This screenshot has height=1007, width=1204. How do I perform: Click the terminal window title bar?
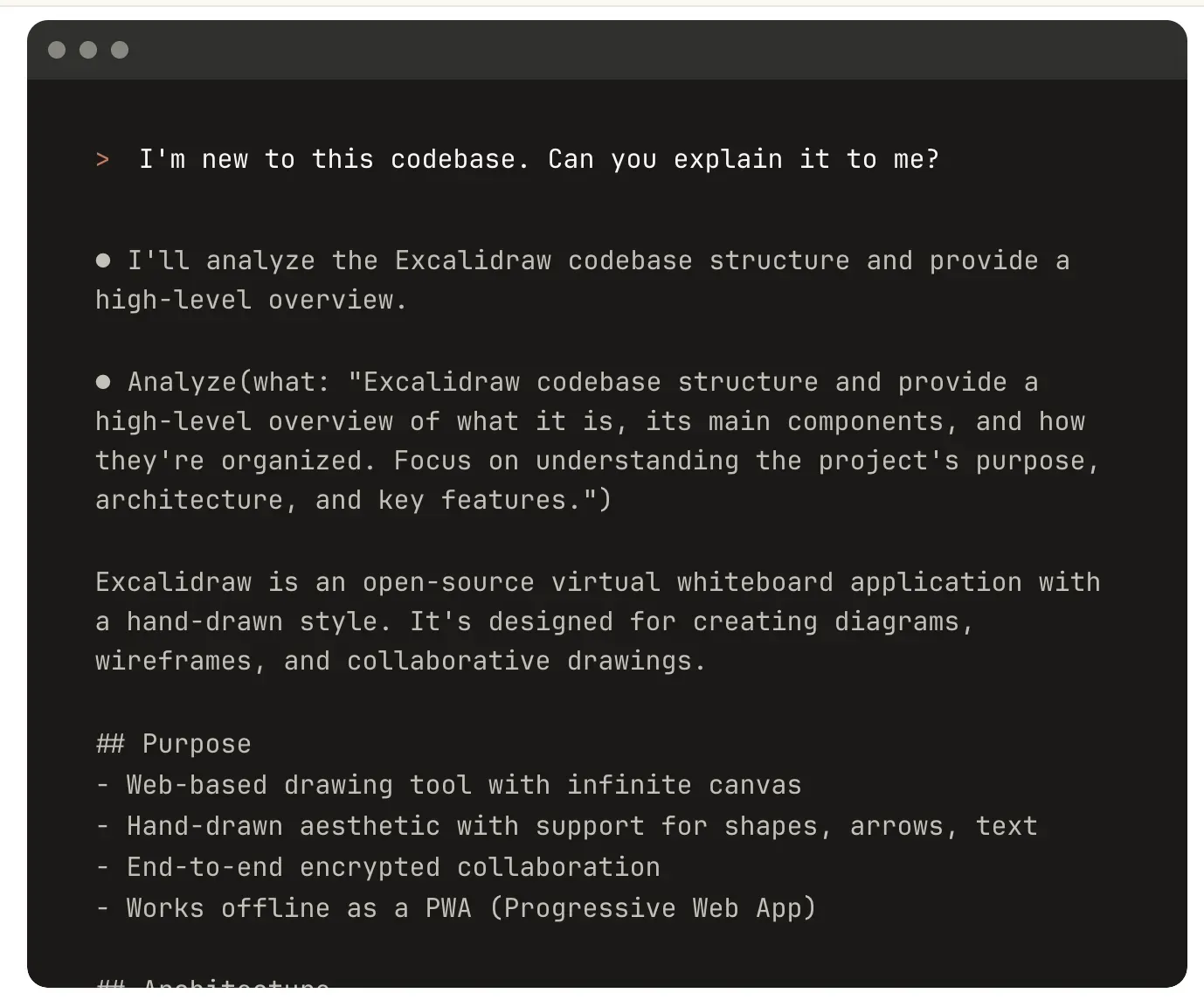click(x=607, y=50)
